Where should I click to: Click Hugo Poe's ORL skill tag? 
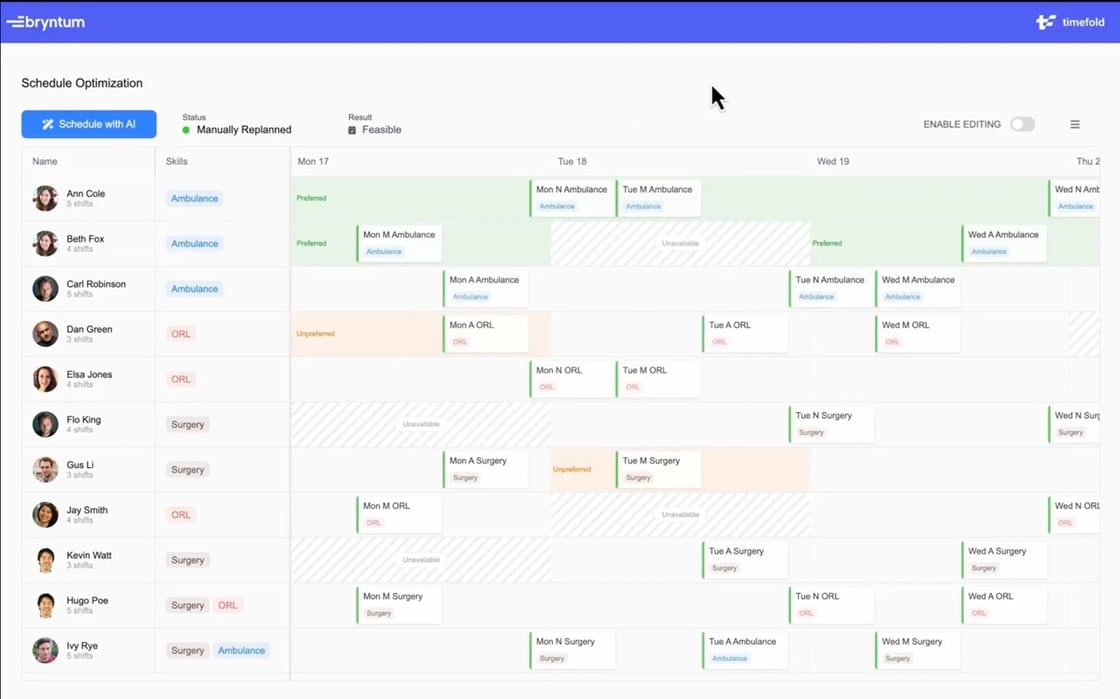click(x=228, y=605)
